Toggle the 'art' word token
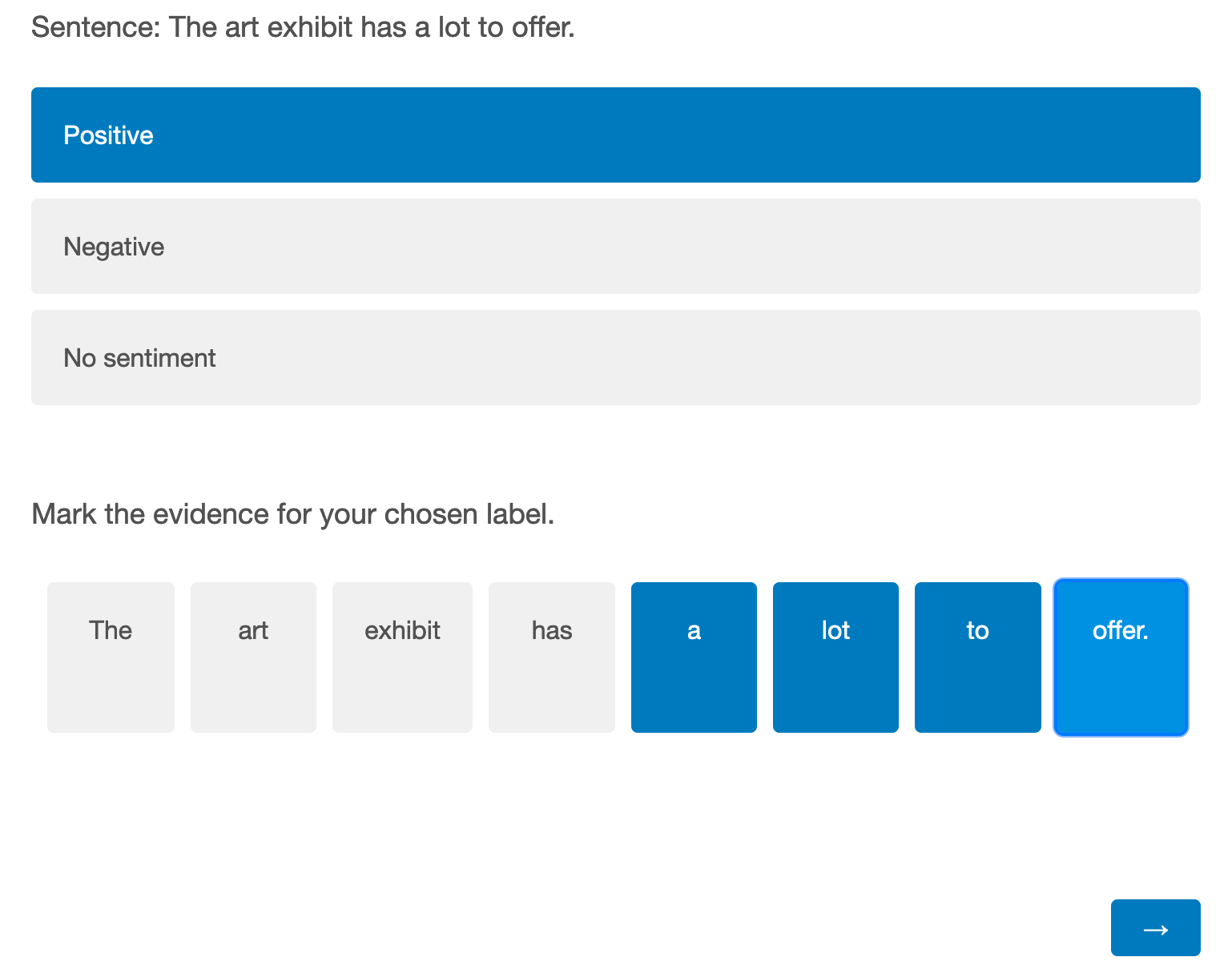This screenshot has width=1232, height=969. (253, 657)
